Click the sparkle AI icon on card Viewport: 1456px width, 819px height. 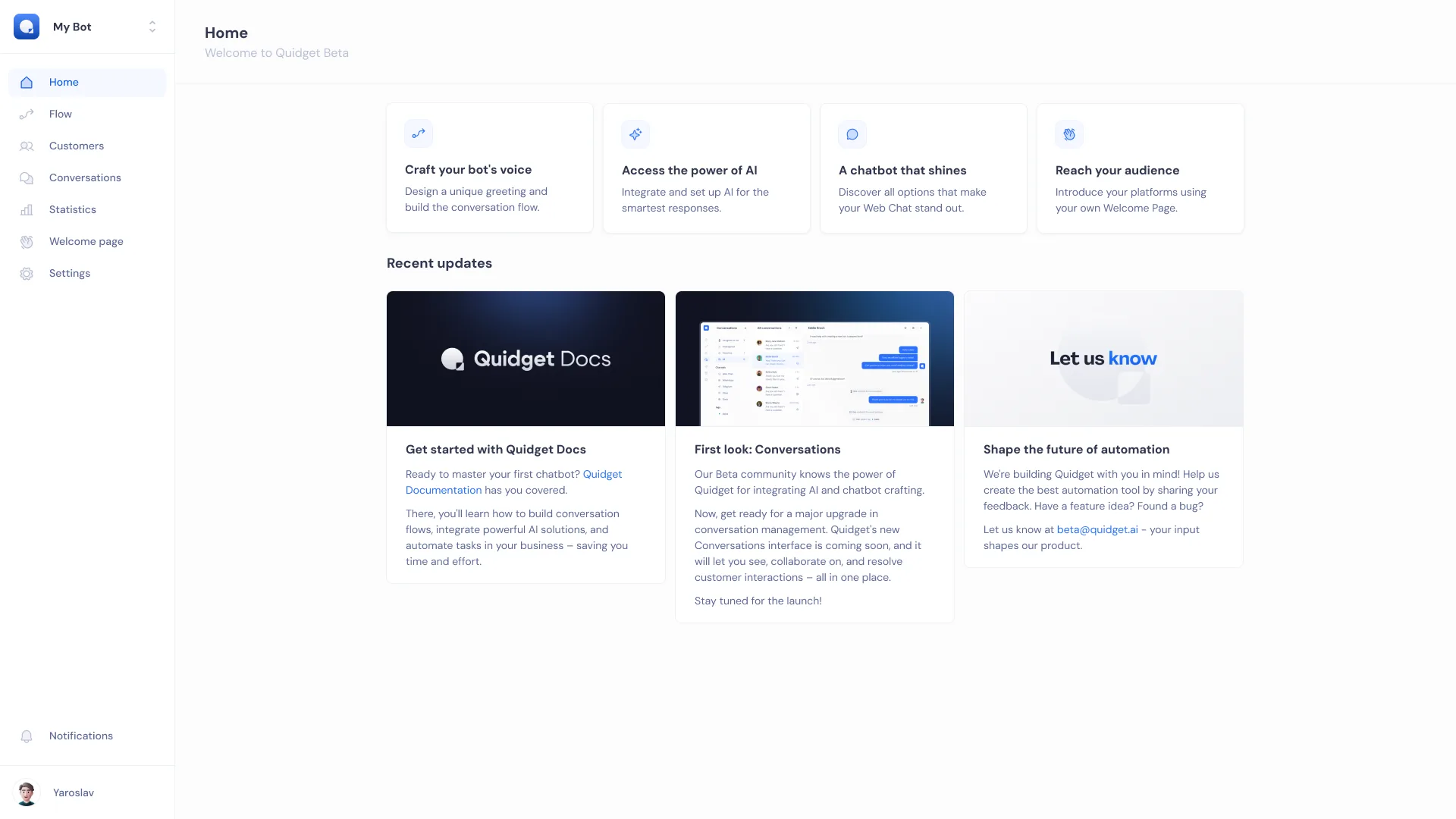(635, 134)
